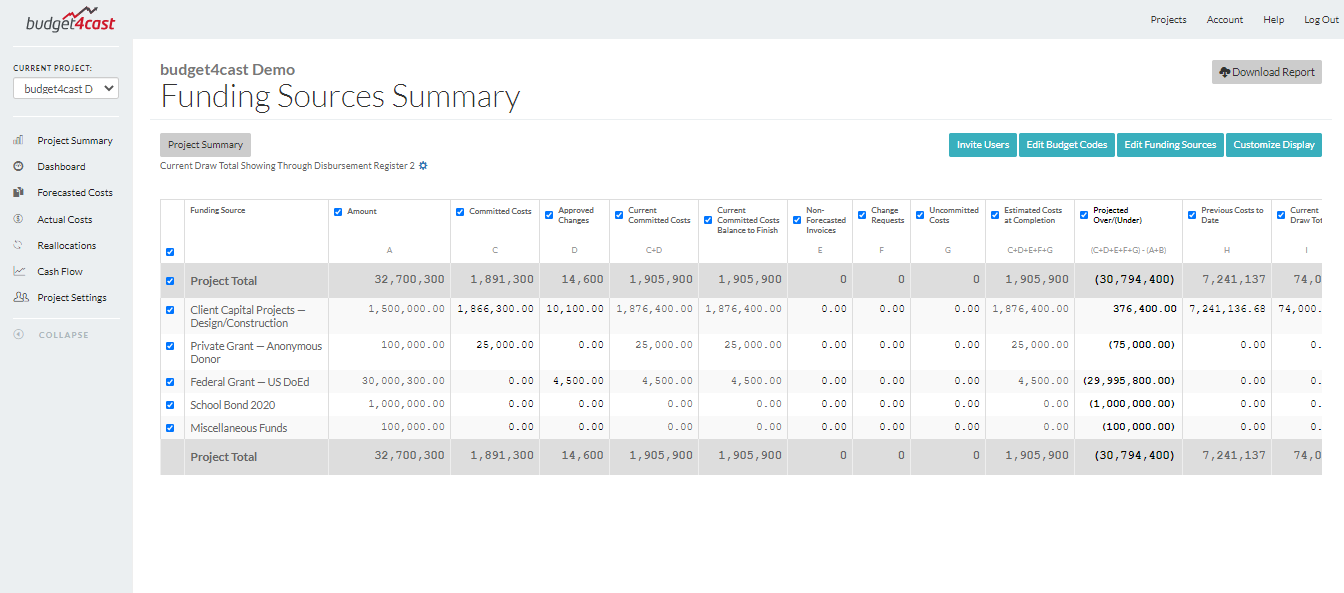Click the 1,500,000.00 amount cell

(x=406, y=309)
